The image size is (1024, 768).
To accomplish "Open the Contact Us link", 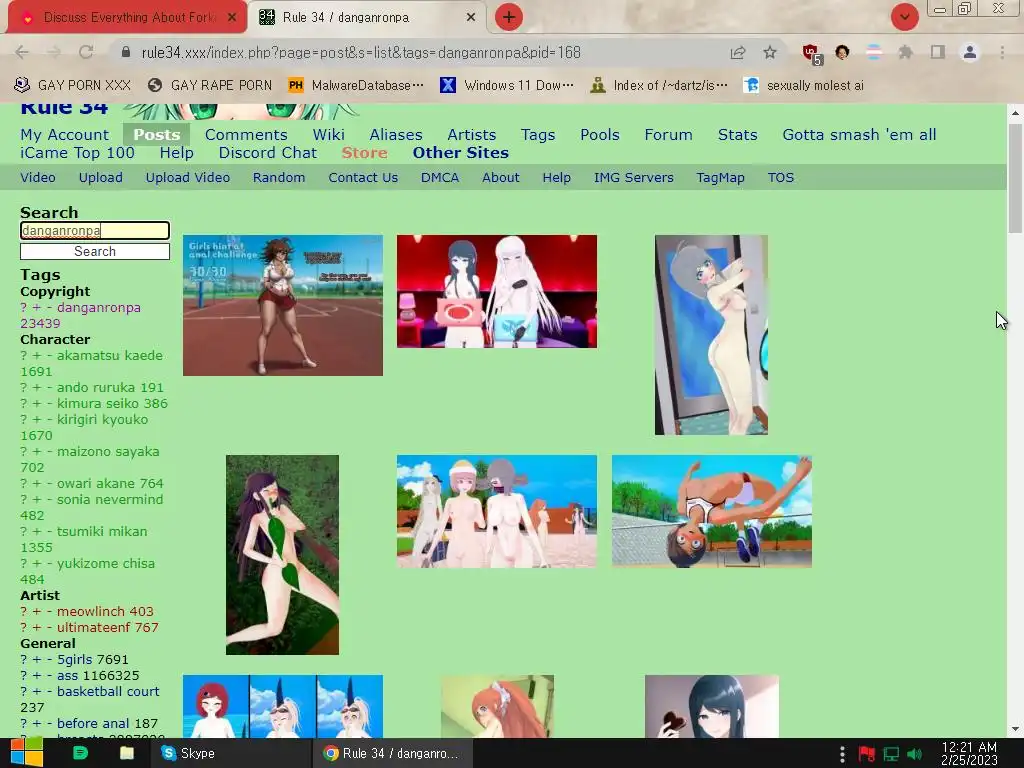I will 363,178.
